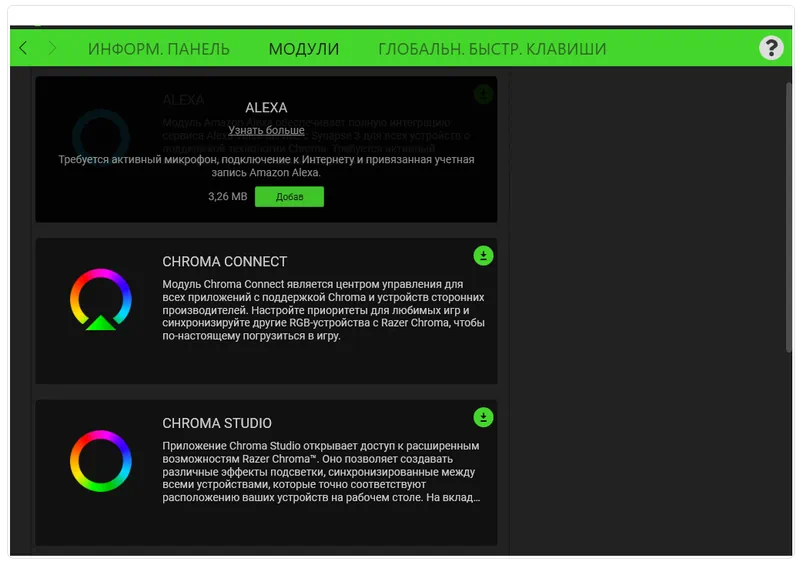Open ГЛОБАЛЬН. БЫСТР. КЛАВИШИ tab
This screenshot has width=800, height=565.
tap(492, 49)
